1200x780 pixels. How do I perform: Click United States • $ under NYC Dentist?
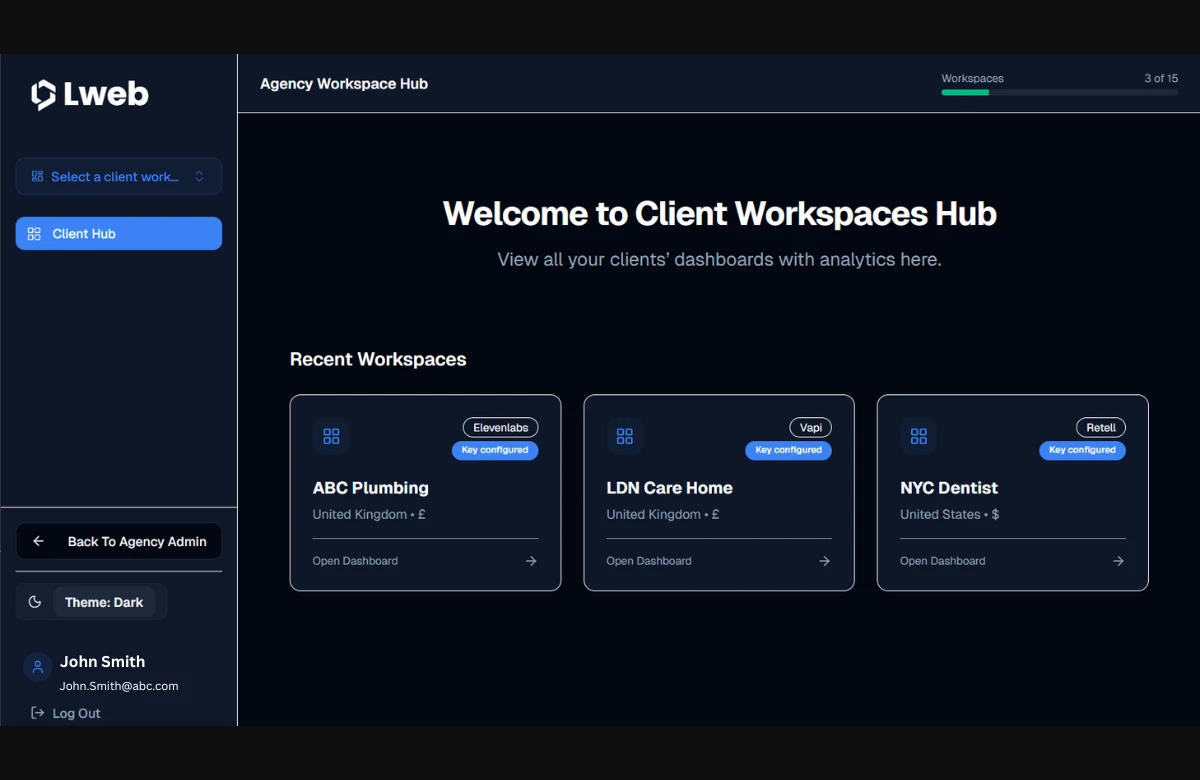[x=950, y=515]
